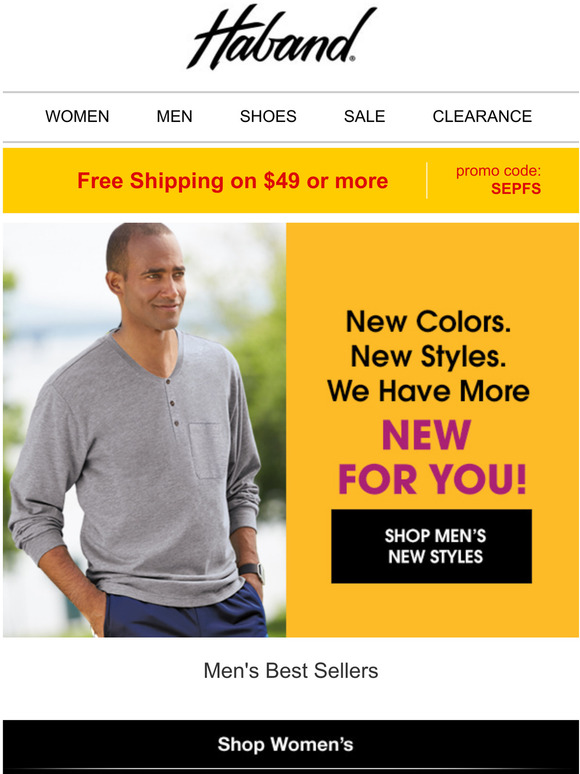580x774 pixels.
Task: Visit the CLEARANCE section
Action: click(482, 116)
